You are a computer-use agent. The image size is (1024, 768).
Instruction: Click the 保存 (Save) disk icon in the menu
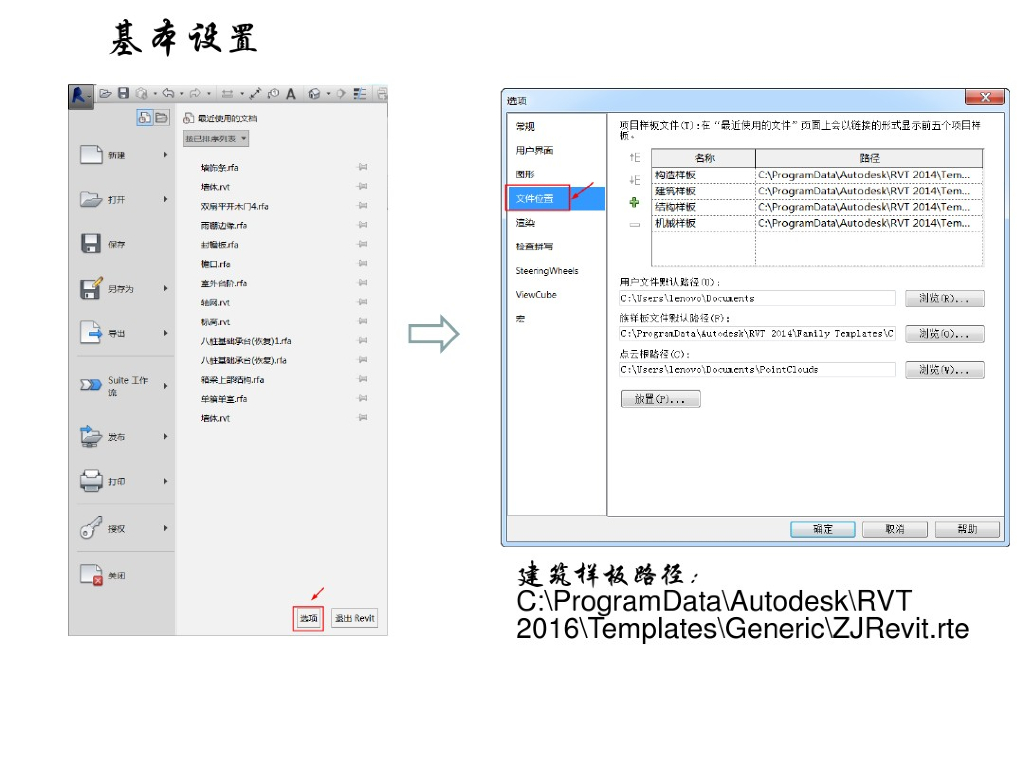point(91,243)
